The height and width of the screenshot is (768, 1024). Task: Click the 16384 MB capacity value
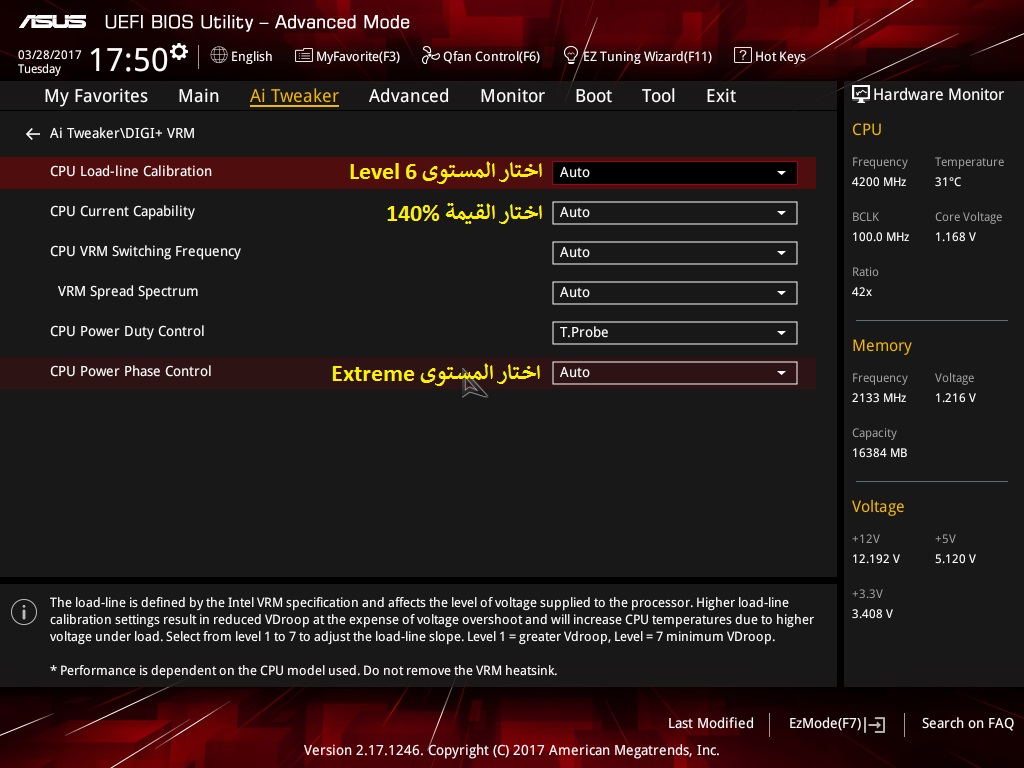[879, 453]
